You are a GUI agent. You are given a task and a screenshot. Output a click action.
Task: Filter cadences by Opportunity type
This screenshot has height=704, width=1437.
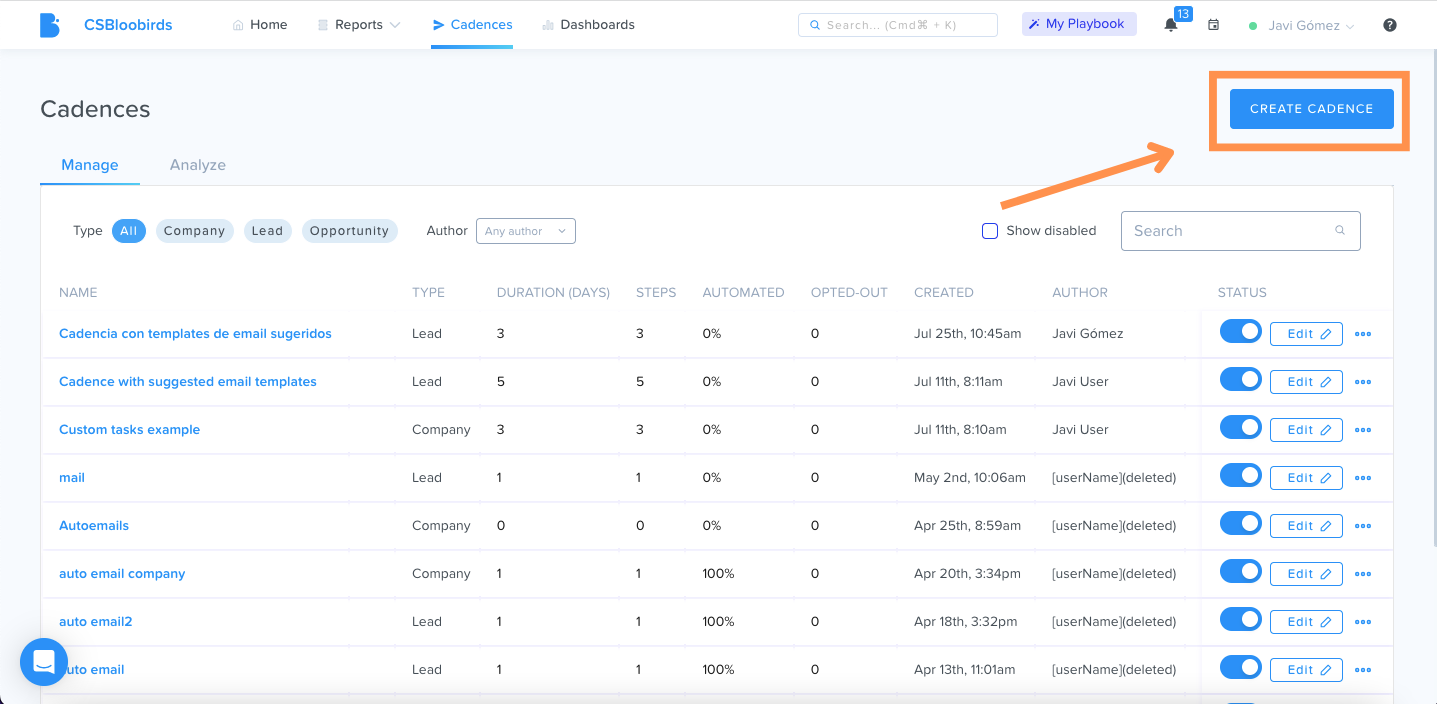[349, 231]
